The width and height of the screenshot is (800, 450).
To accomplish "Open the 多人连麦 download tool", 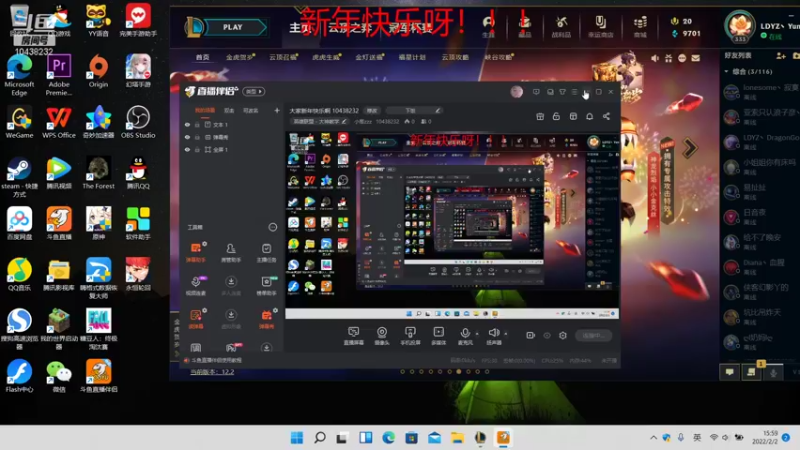I will pos(231,285).
